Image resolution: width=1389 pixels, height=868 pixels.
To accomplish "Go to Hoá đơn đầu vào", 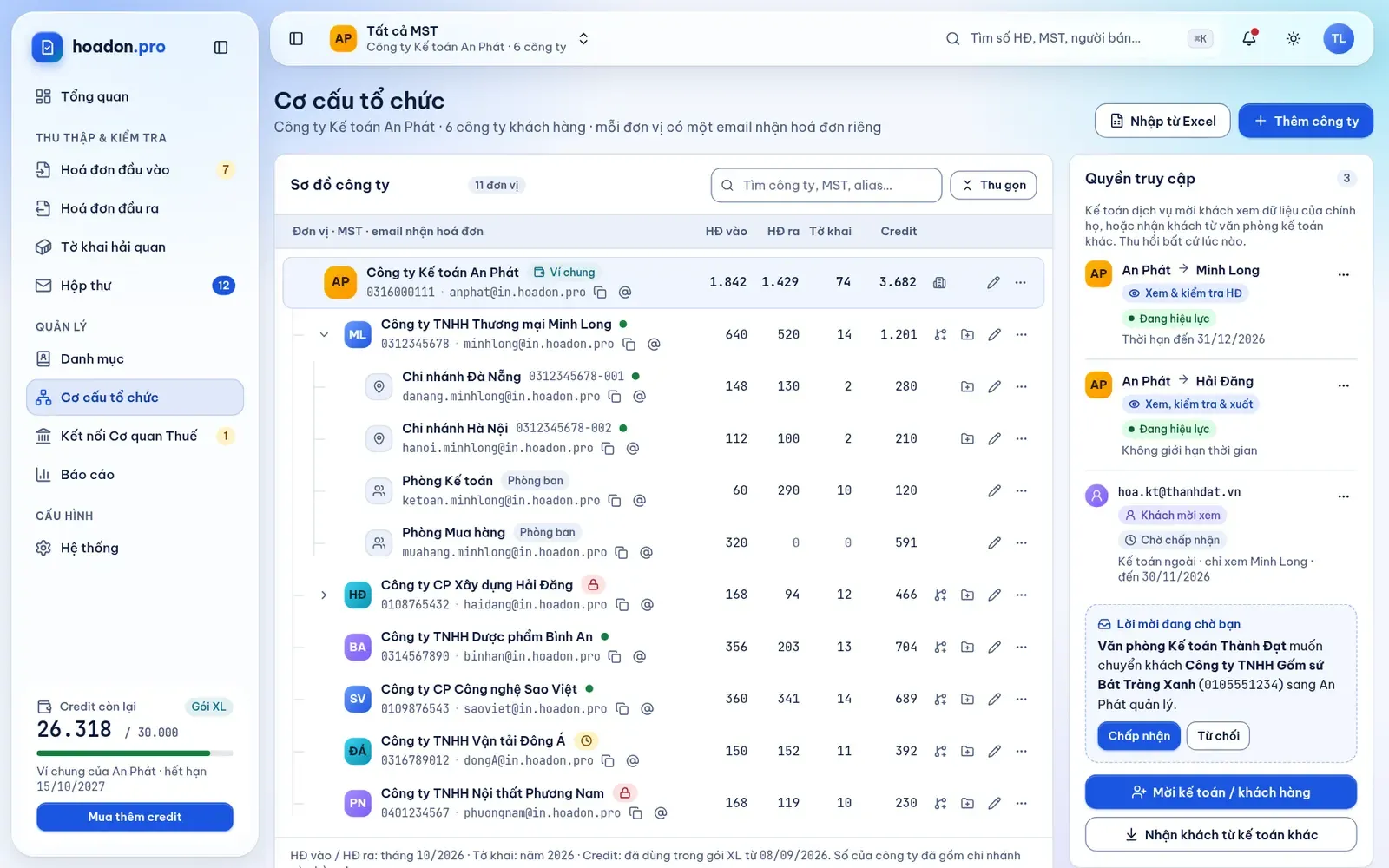I will click(135, 169).
